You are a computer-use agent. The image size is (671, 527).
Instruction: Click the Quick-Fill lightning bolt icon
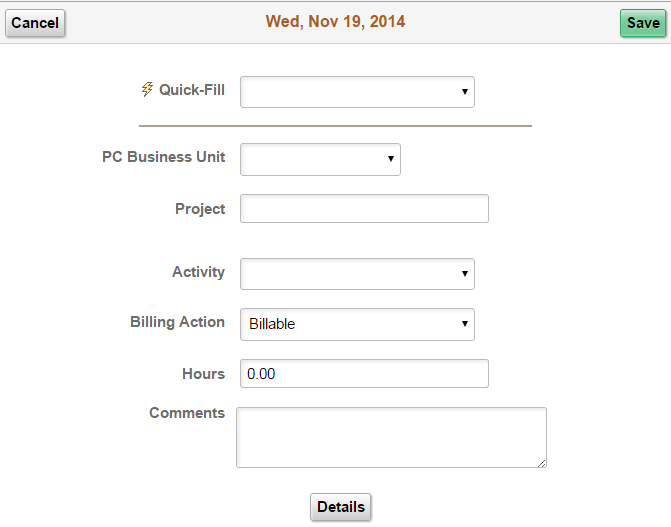tap(147, 89)
